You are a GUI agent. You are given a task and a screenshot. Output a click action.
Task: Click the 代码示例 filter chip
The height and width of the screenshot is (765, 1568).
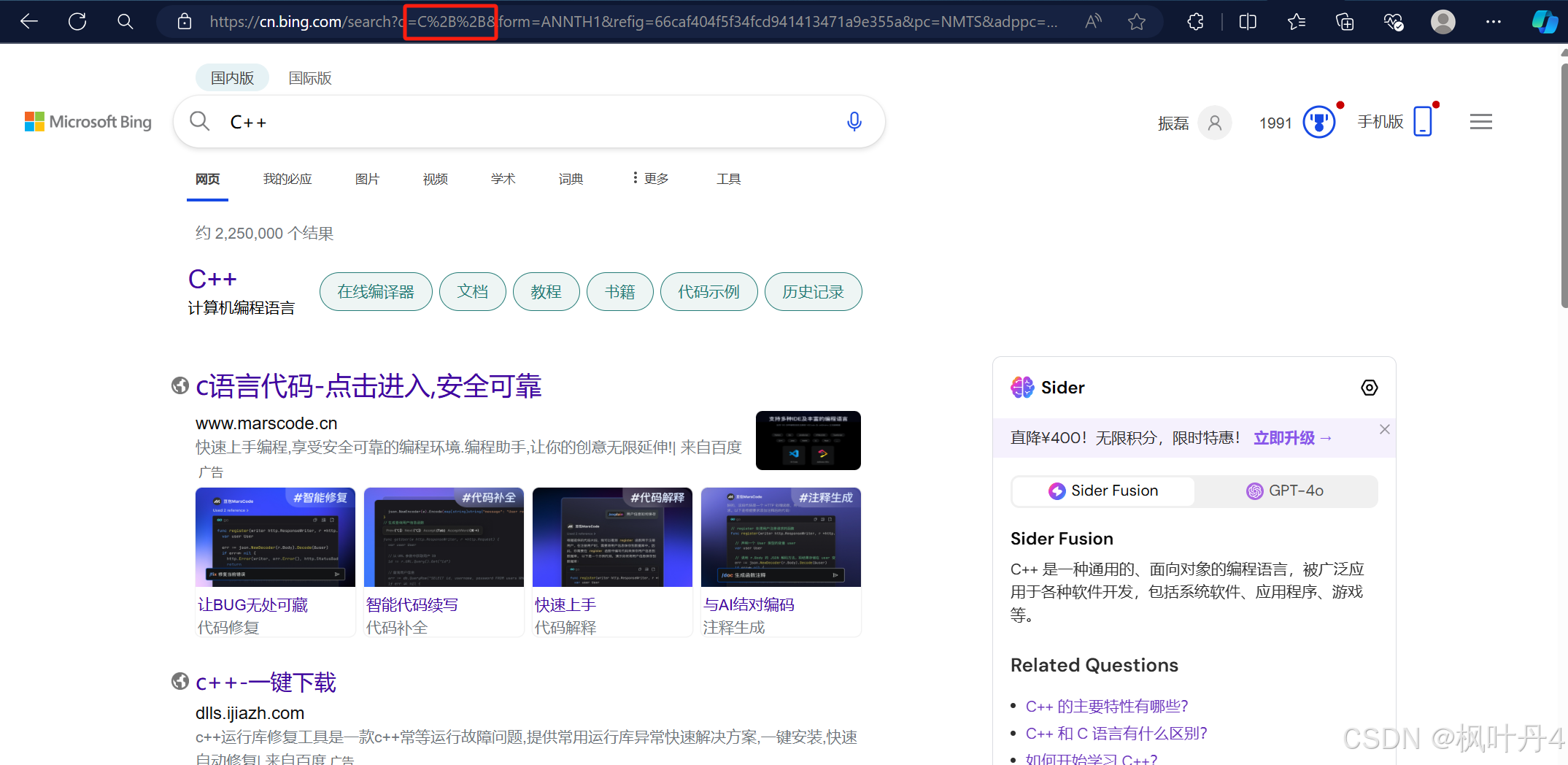pyautogui.click(x=708, y=292)
